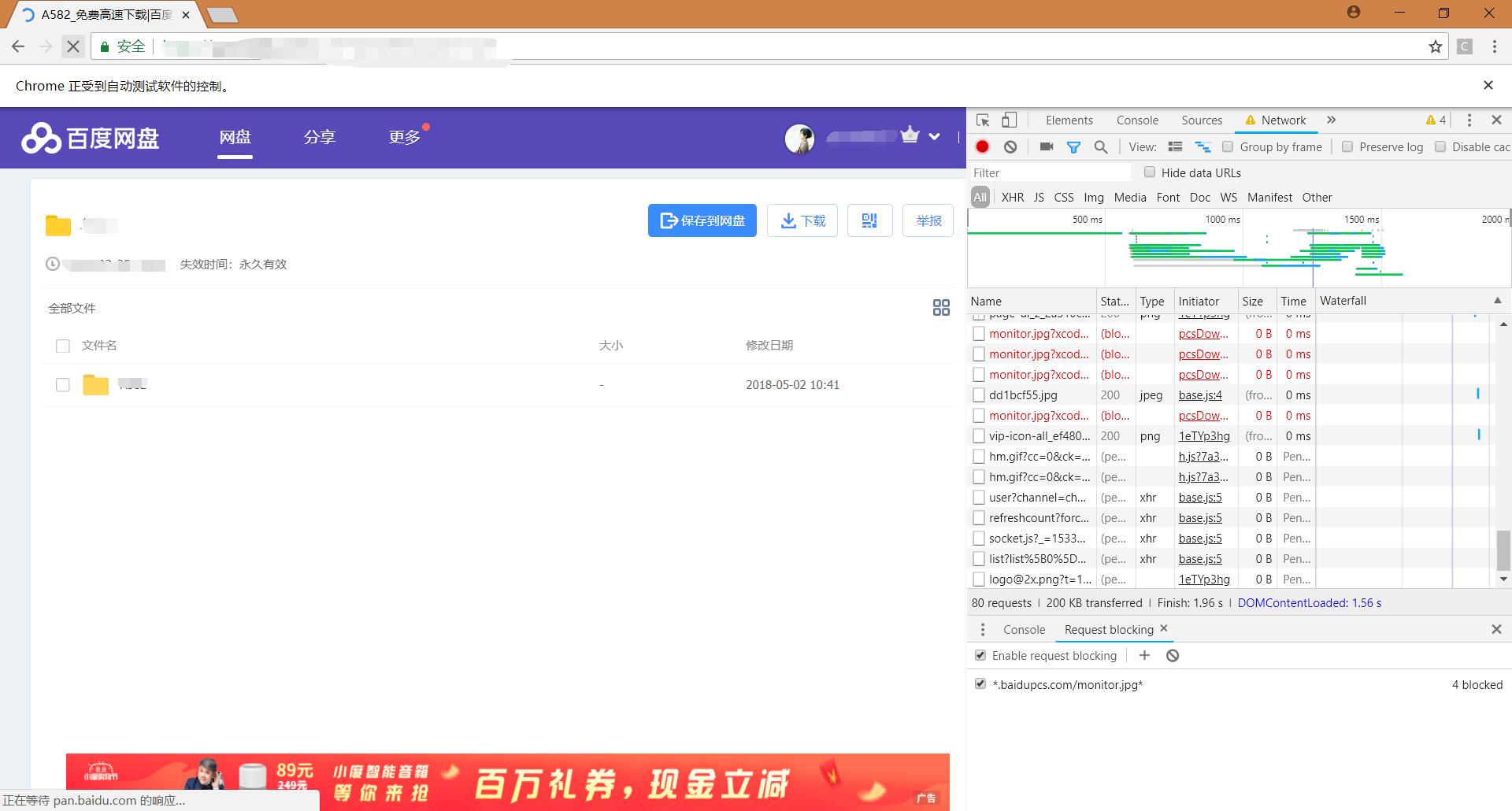The height and width of the screenshot is (811, 1512).
Task: Close the DevTools panel
Action: click(x=1497, y=120)
